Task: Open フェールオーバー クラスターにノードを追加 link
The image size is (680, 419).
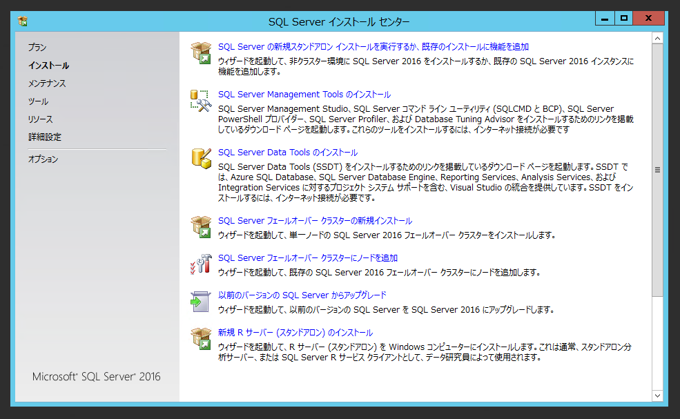Action: [x=307, y=258]
